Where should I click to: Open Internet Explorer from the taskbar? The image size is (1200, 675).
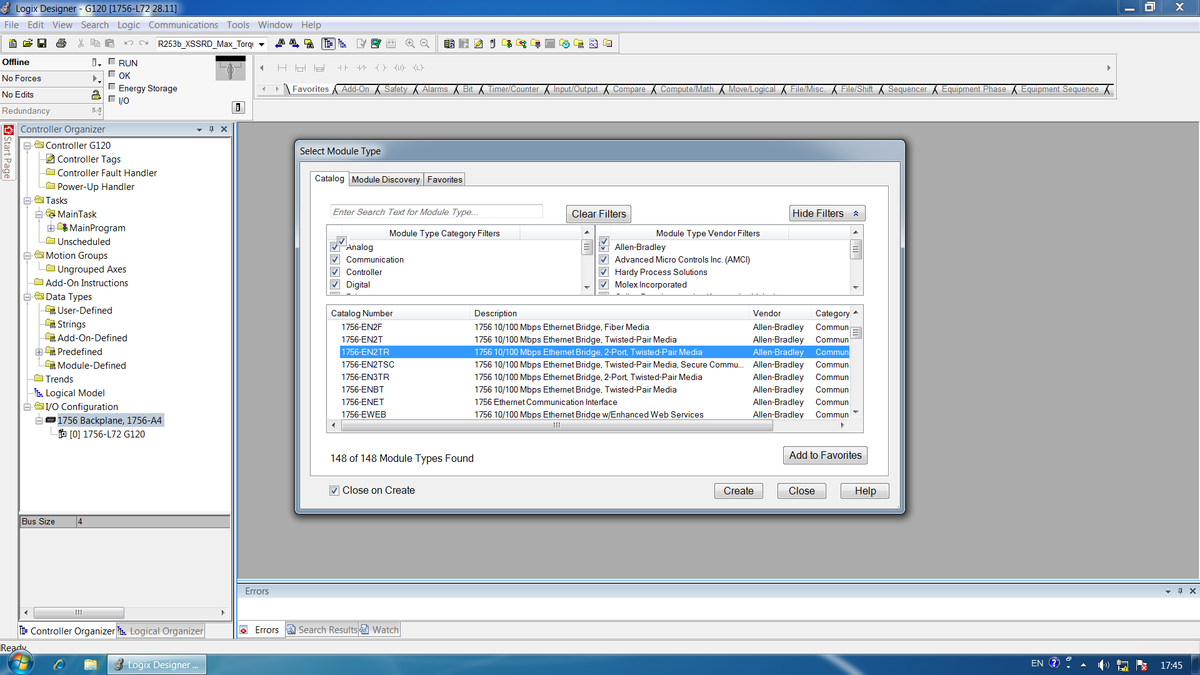click(x=58, y=664)
